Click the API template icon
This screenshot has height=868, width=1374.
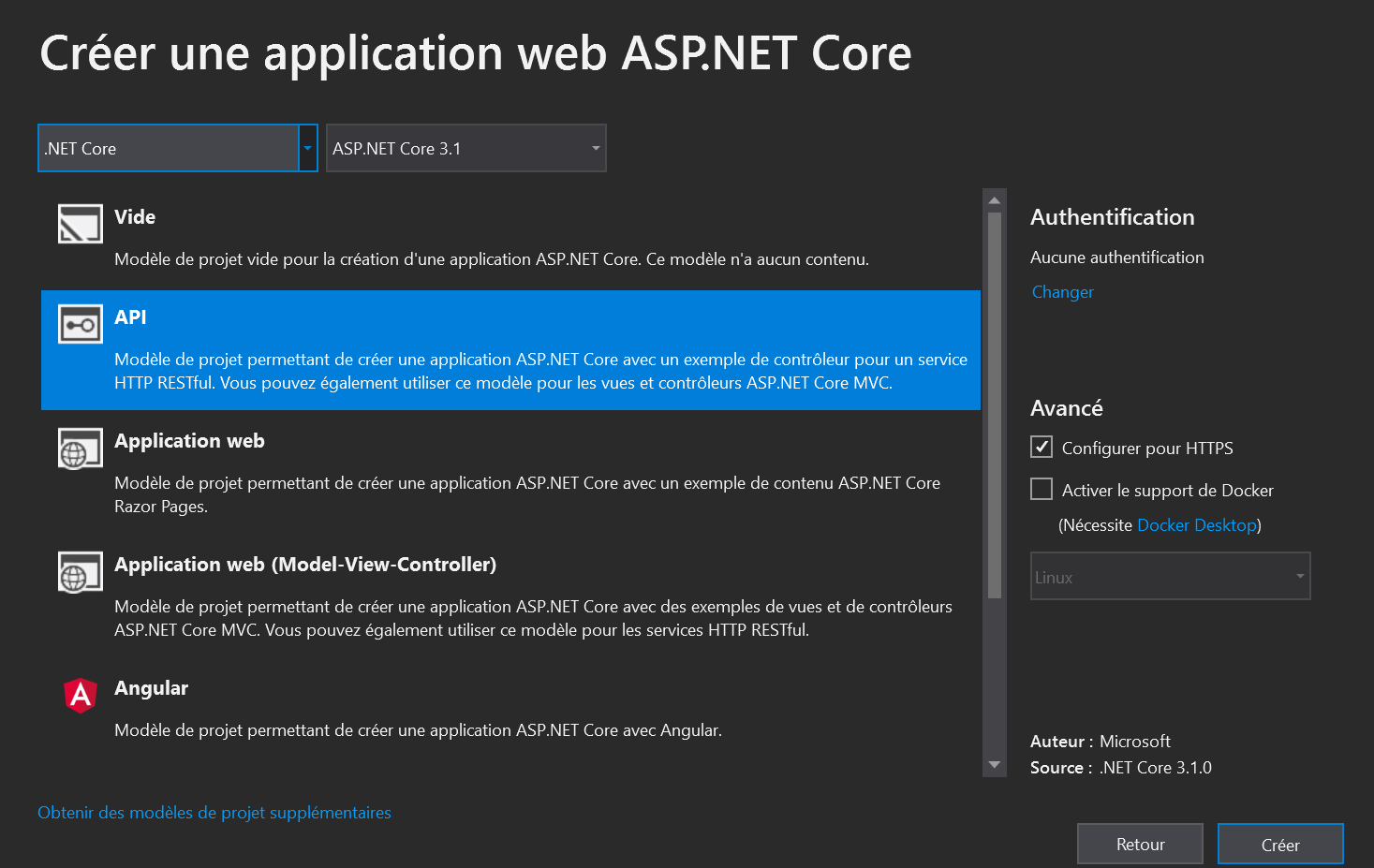tap(80, 325)
